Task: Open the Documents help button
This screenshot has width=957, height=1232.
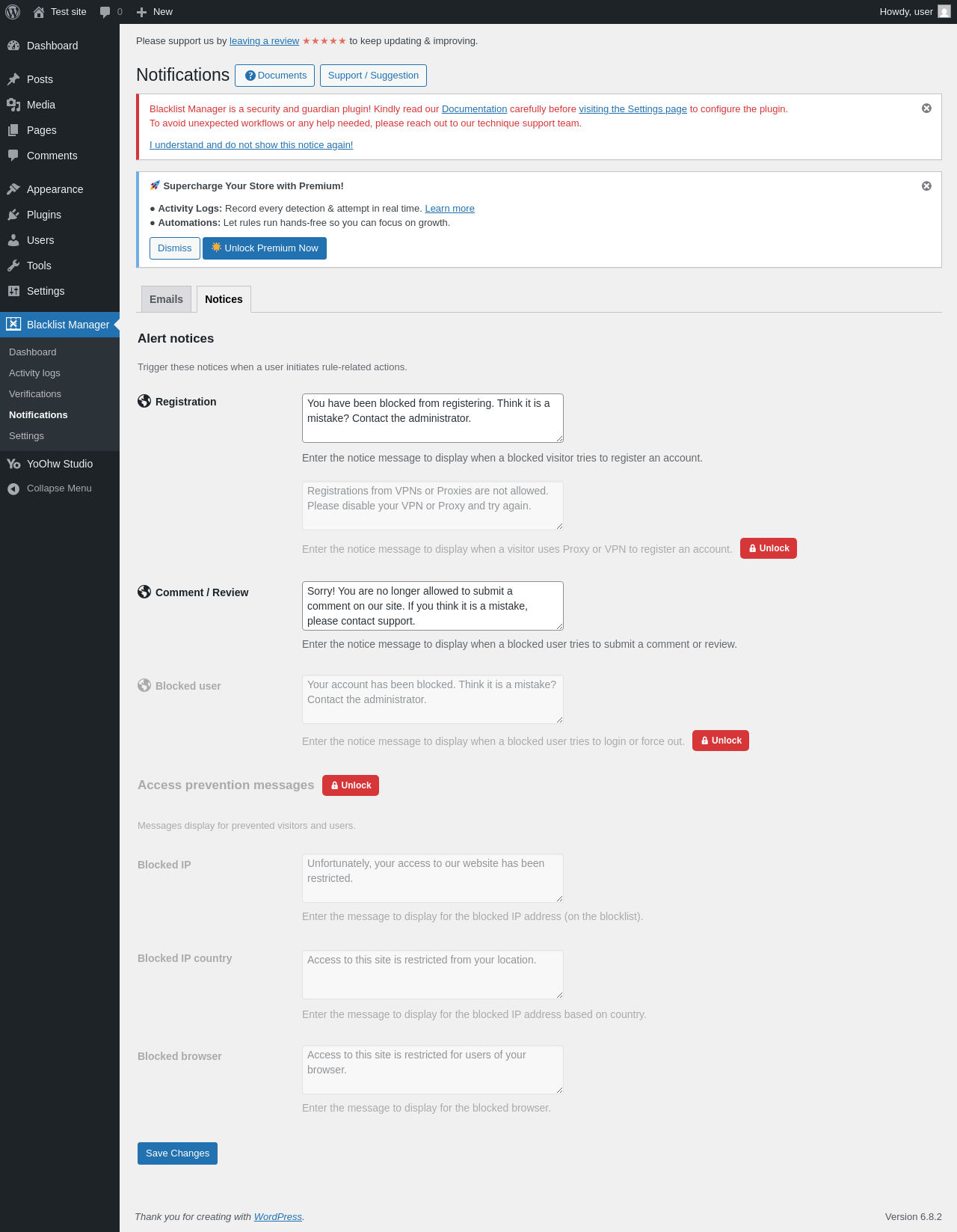Action: pyautogui.click(x=274, y=76)
